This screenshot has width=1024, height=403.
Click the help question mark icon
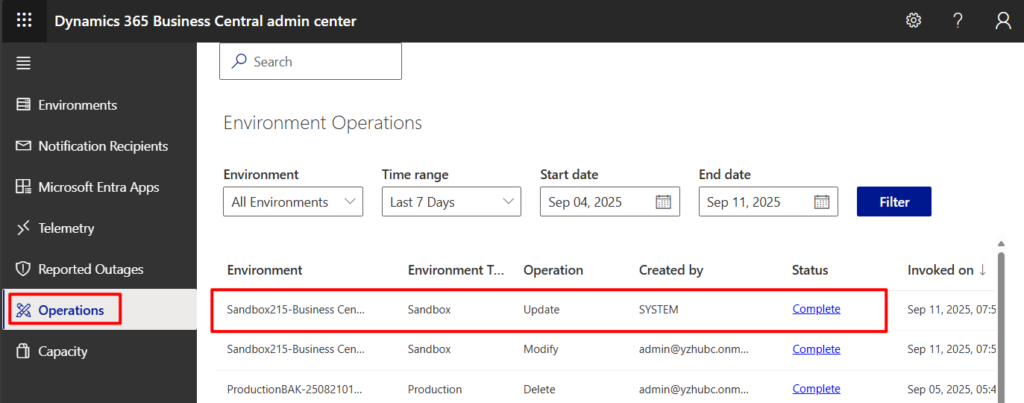(957, 21)
